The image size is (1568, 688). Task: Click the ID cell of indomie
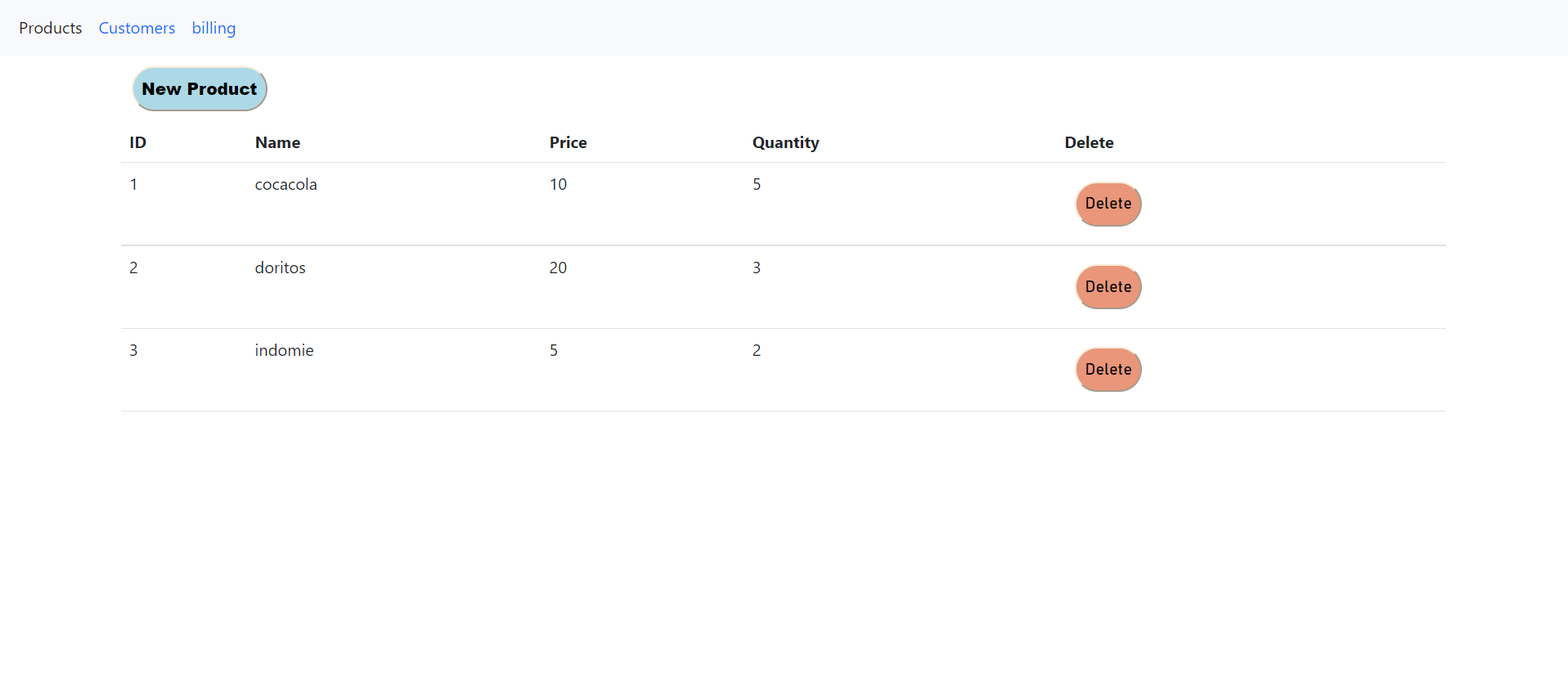[x=133, y=351]
